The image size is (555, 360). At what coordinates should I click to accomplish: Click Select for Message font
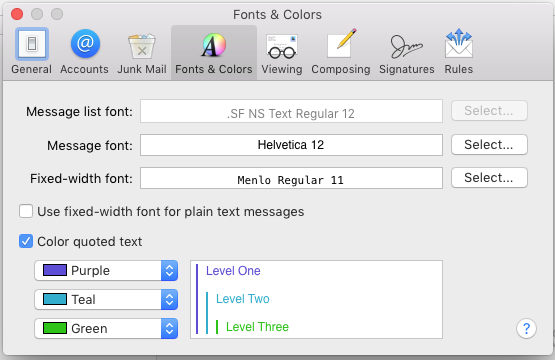pyautogui.click(x=489, y=144)
